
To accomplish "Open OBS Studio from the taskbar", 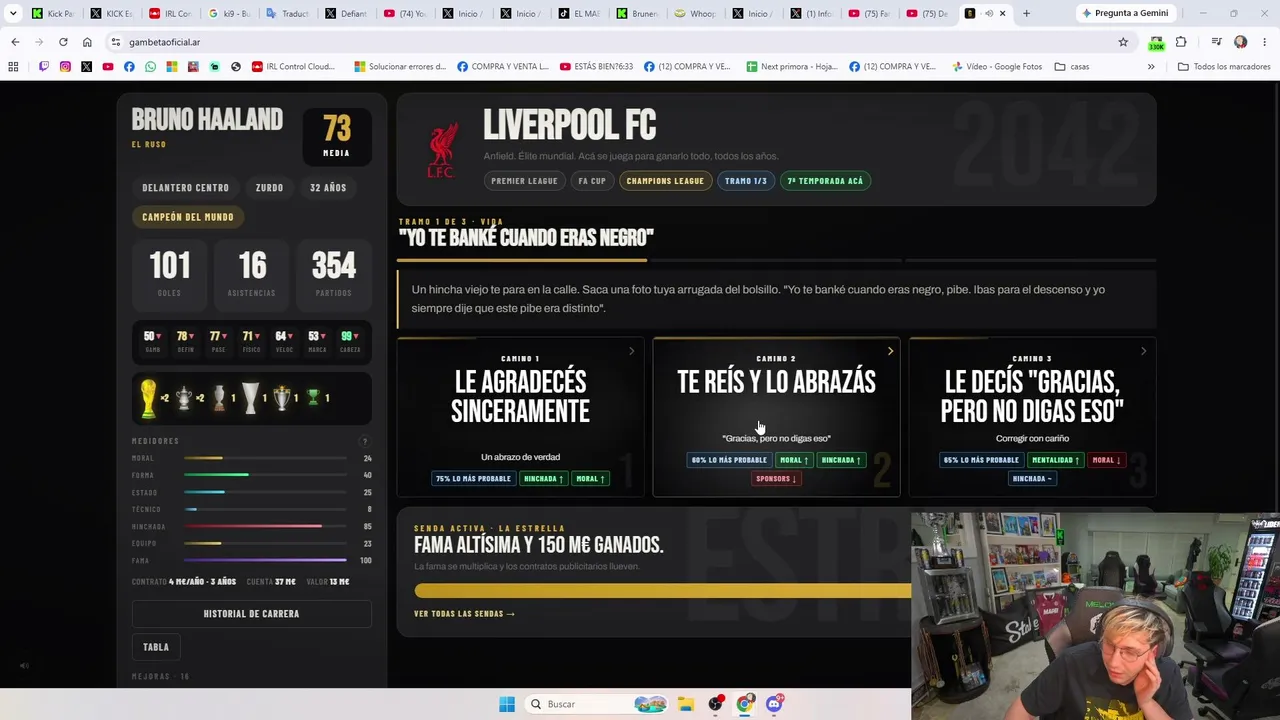I will (x=716, y=704).
